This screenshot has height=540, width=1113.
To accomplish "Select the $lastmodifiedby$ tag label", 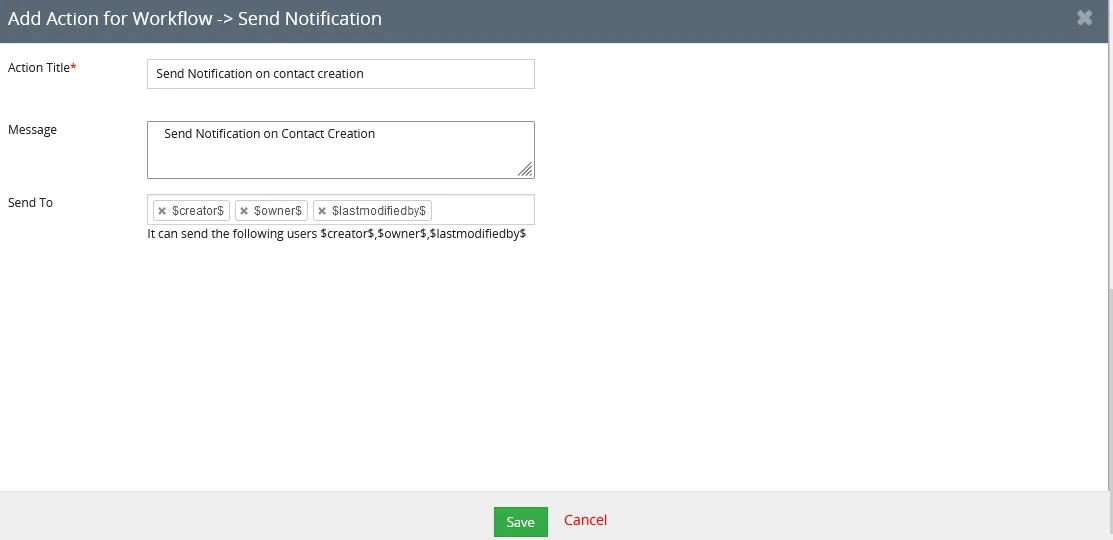I will [x=379, y=211].
